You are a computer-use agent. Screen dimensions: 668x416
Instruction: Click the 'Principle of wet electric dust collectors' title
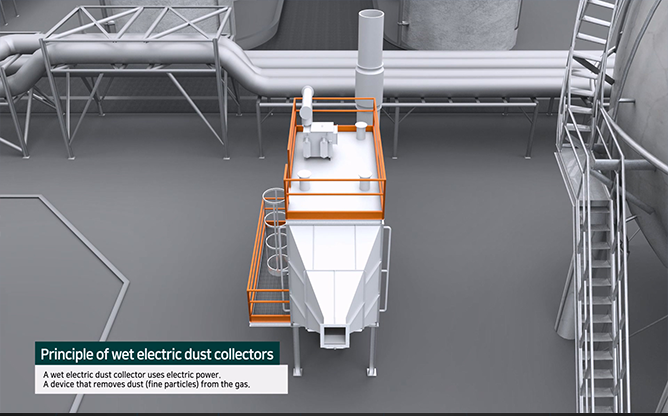click(x=157, y=354)
